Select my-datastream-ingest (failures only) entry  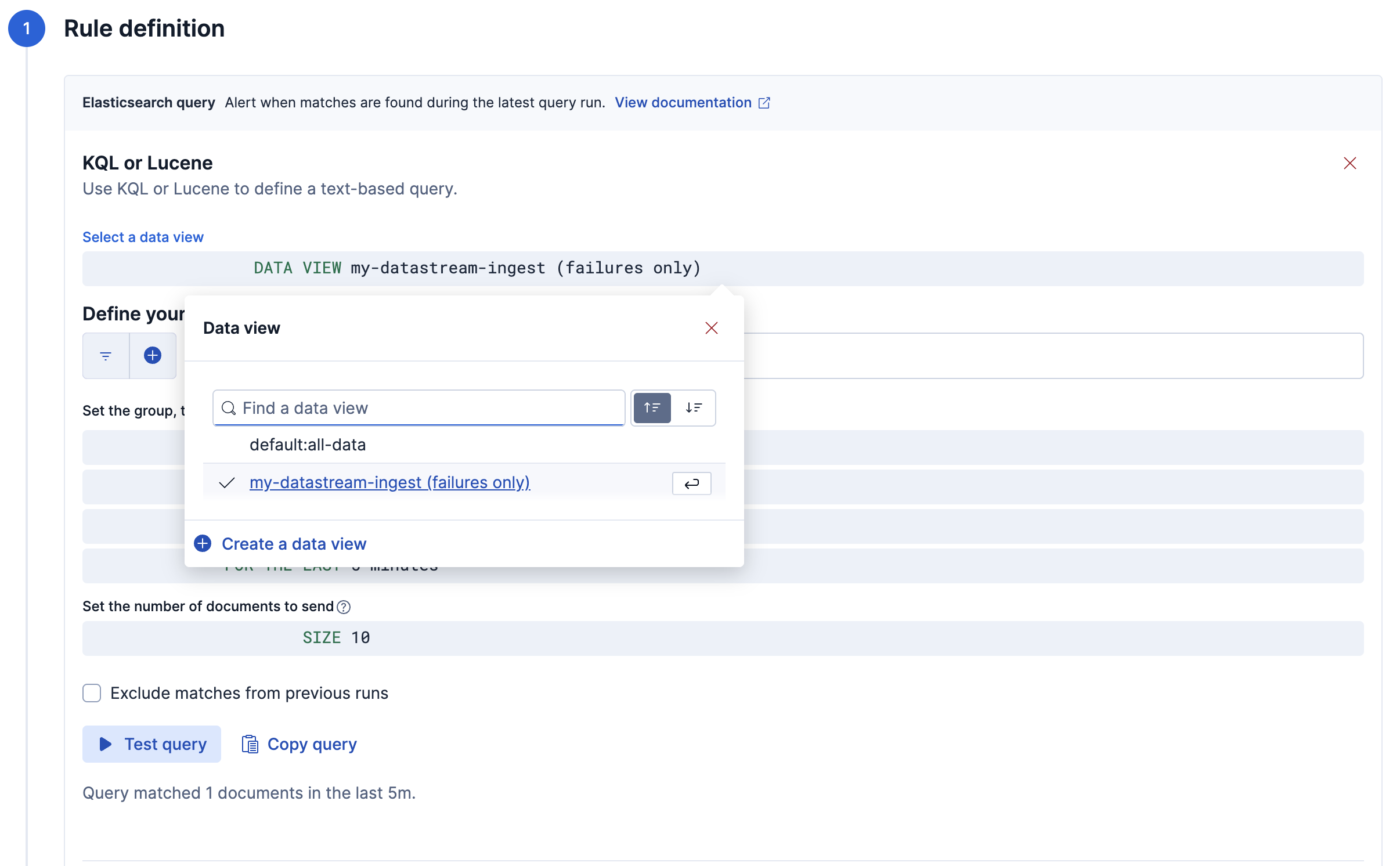tap(389, 482)
